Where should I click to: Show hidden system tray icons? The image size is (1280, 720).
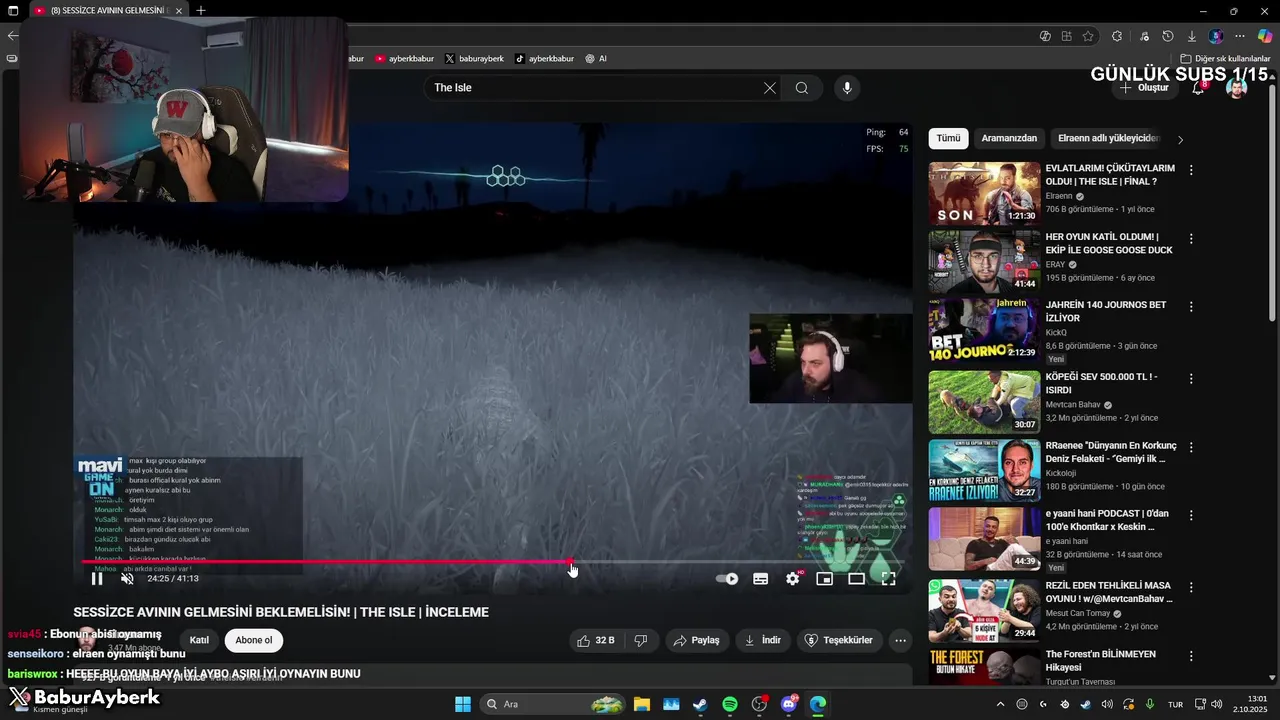[1000, 704]
